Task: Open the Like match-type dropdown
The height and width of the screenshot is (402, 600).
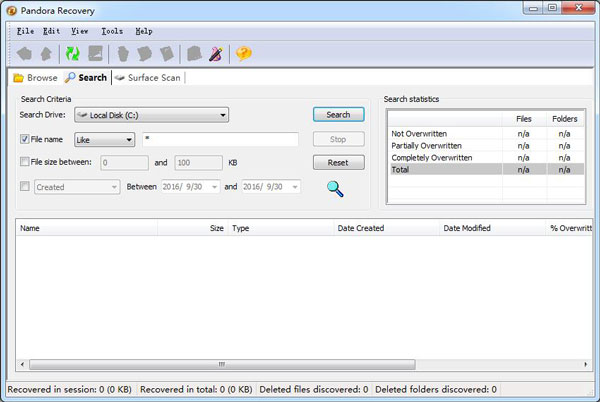Action: (x=104, y=140)
